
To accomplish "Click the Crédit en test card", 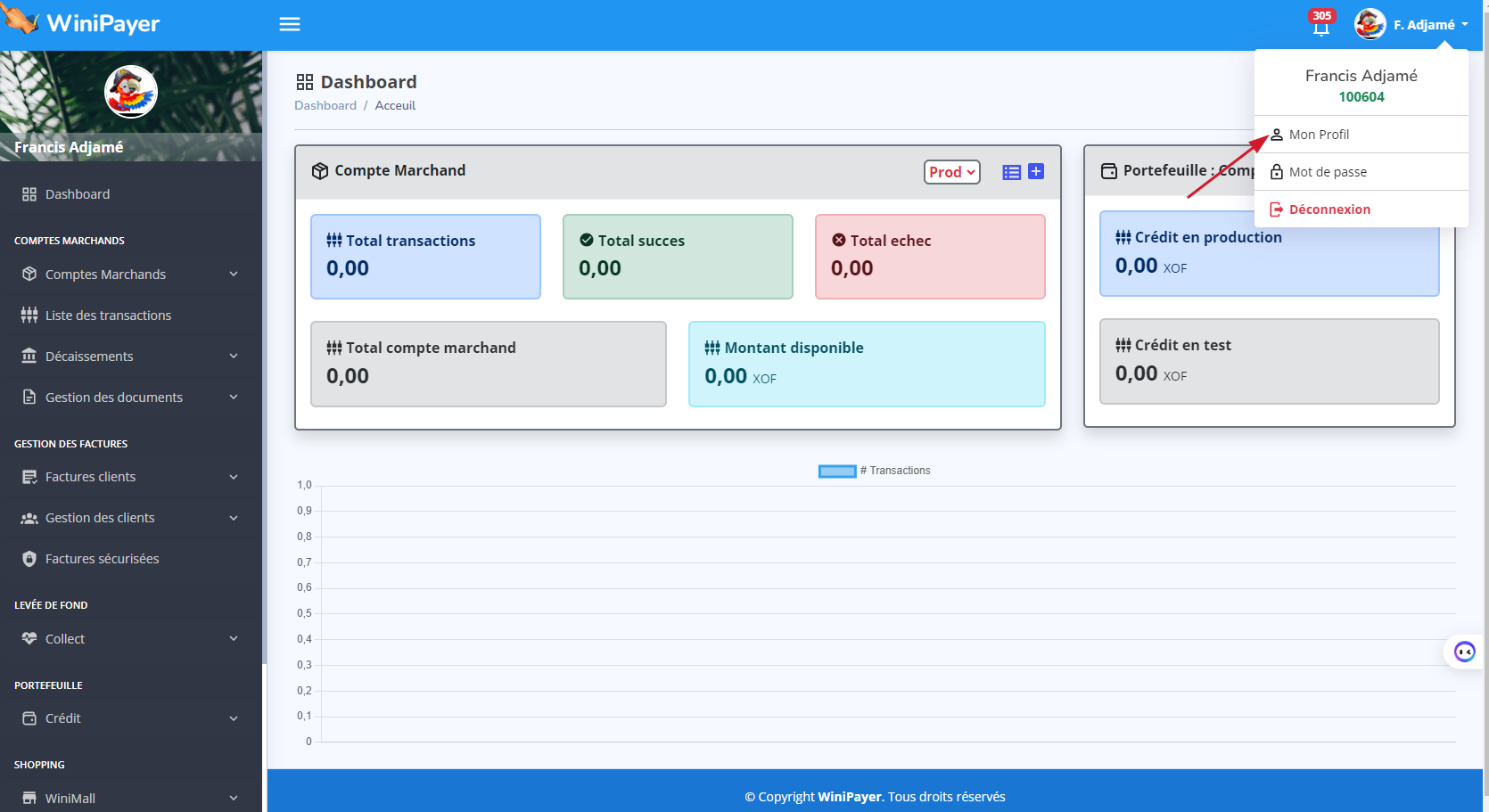I will click(x=1270, y=361).
